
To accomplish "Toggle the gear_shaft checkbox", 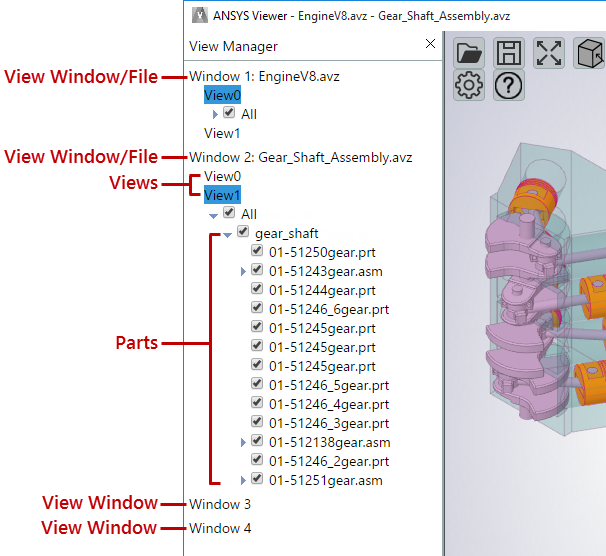I will pos(243,232).
